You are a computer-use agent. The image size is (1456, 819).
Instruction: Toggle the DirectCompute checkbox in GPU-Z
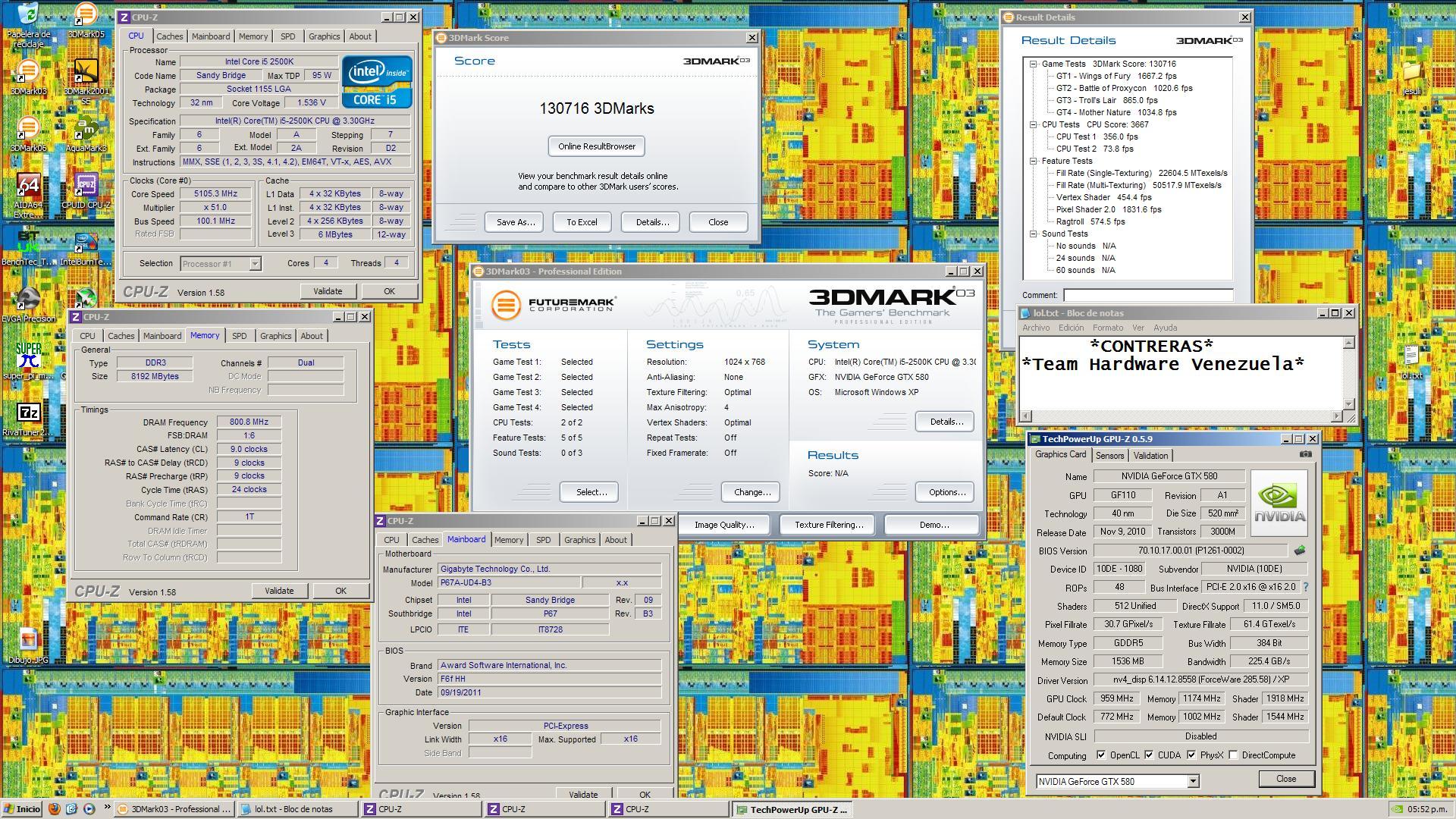pos(1233,755)
